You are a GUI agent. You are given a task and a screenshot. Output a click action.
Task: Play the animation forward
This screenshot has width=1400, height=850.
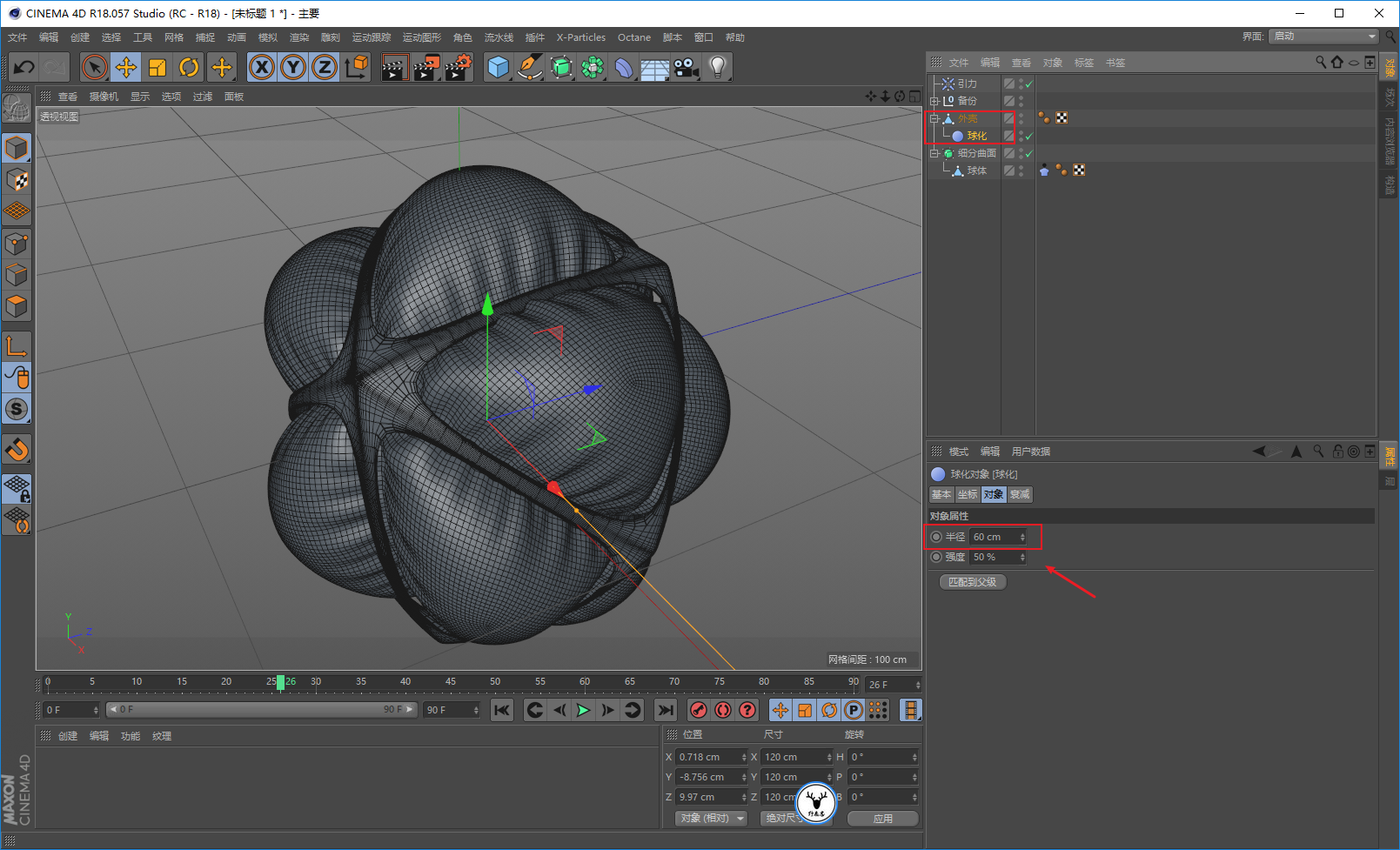click(583, 710)
